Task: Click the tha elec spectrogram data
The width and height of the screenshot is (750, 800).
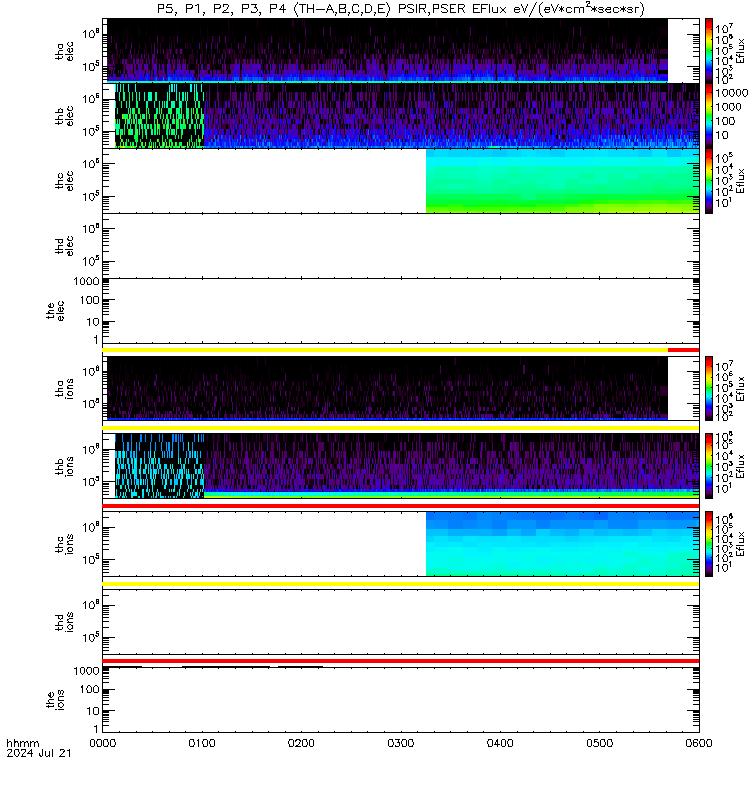Action: point(387,51)
